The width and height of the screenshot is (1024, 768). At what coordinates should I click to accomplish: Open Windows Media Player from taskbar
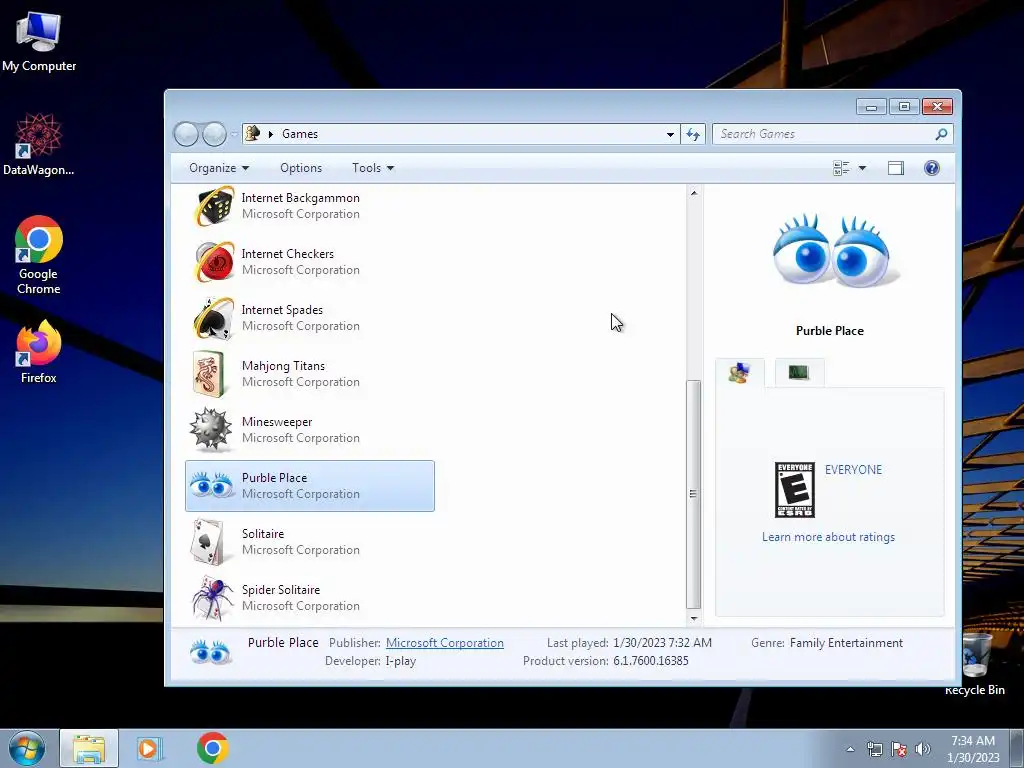point(150,748)
